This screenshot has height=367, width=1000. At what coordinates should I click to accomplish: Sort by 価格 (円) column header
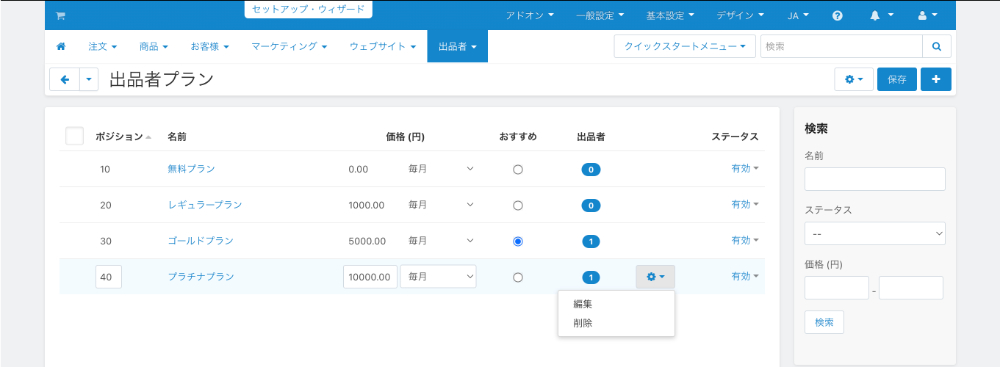tap(406, 137)
